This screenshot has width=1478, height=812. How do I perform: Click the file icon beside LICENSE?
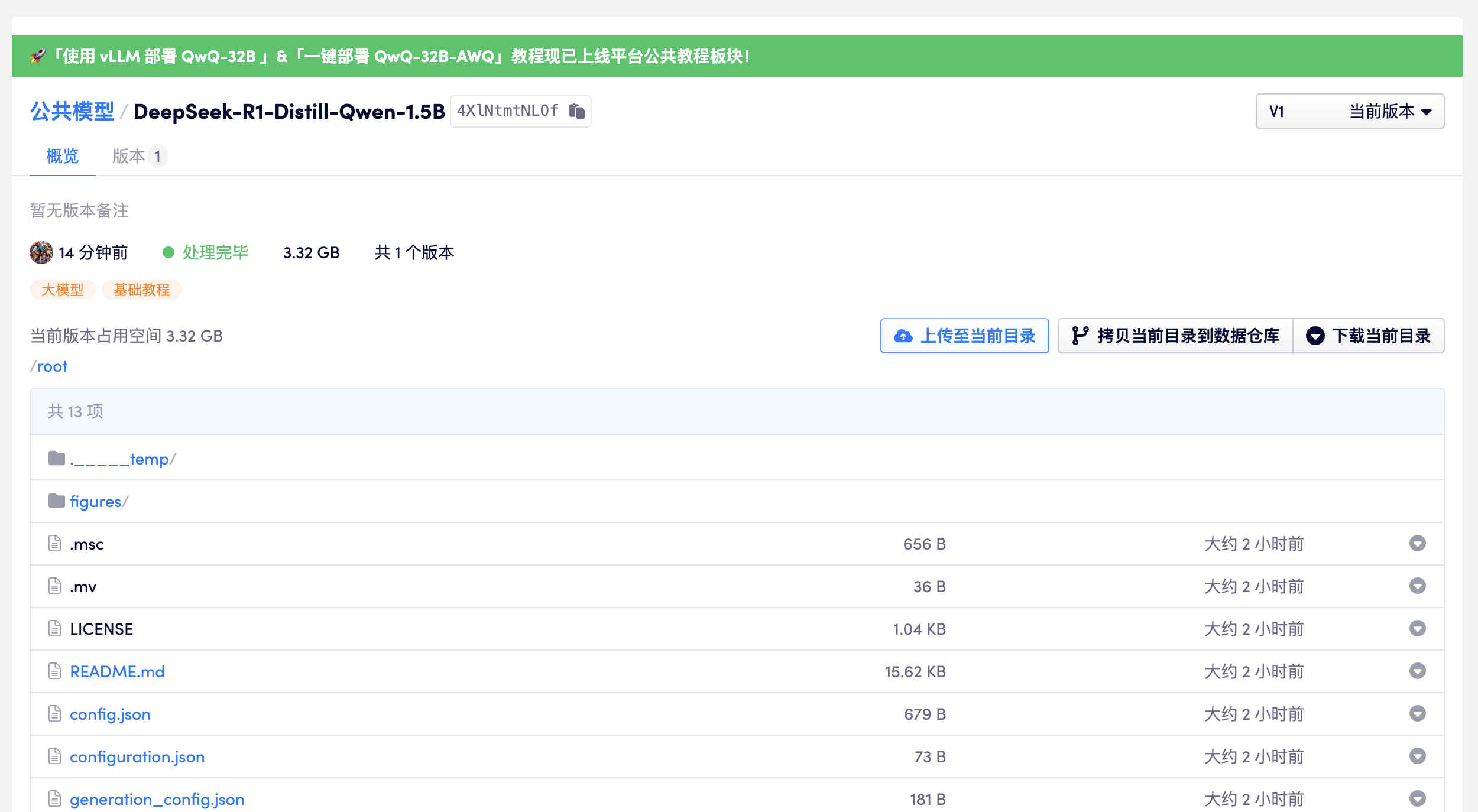[54, 628]
